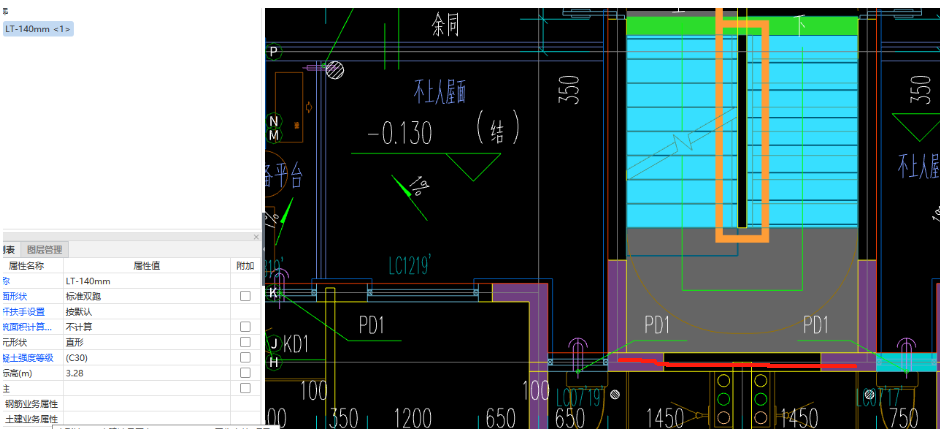Click the 属性值 column header
940x432 pixels.
(x=147, y=265)
